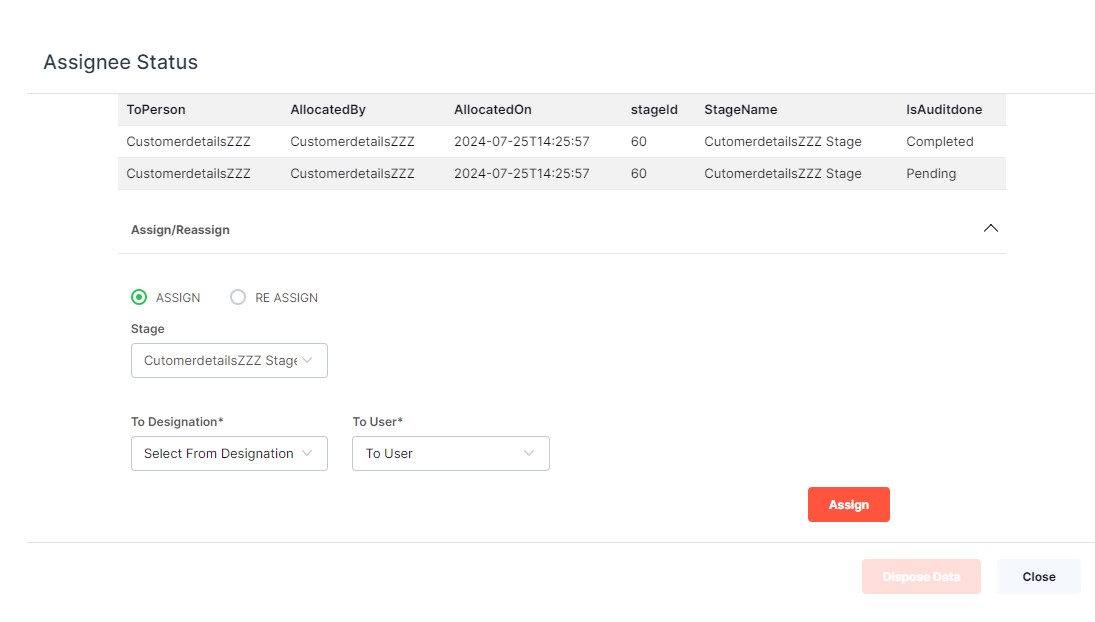Select second row's StageName cell

click(x=782, y=174)
